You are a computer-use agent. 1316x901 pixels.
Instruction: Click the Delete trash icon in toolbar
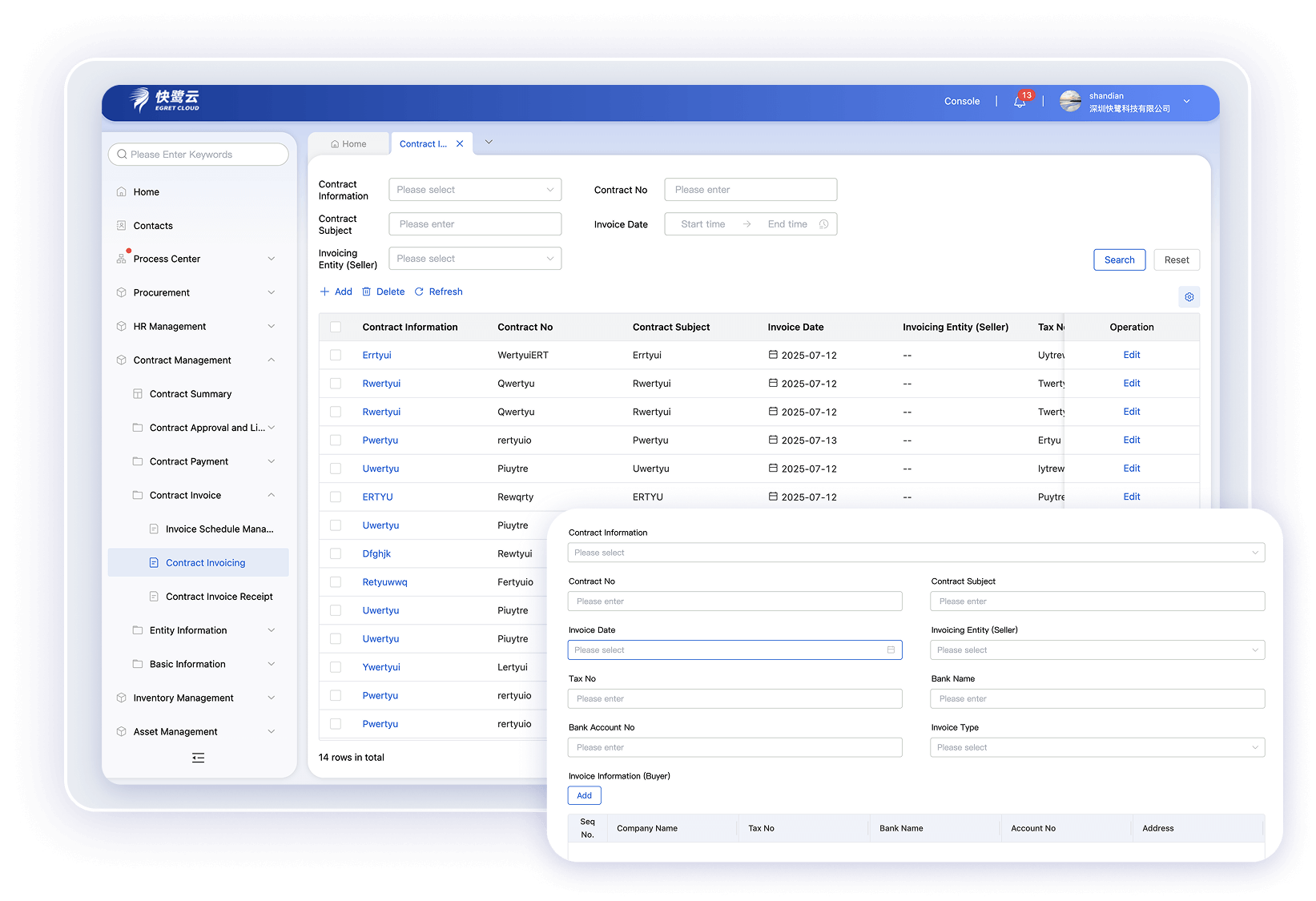click(367, 292)
